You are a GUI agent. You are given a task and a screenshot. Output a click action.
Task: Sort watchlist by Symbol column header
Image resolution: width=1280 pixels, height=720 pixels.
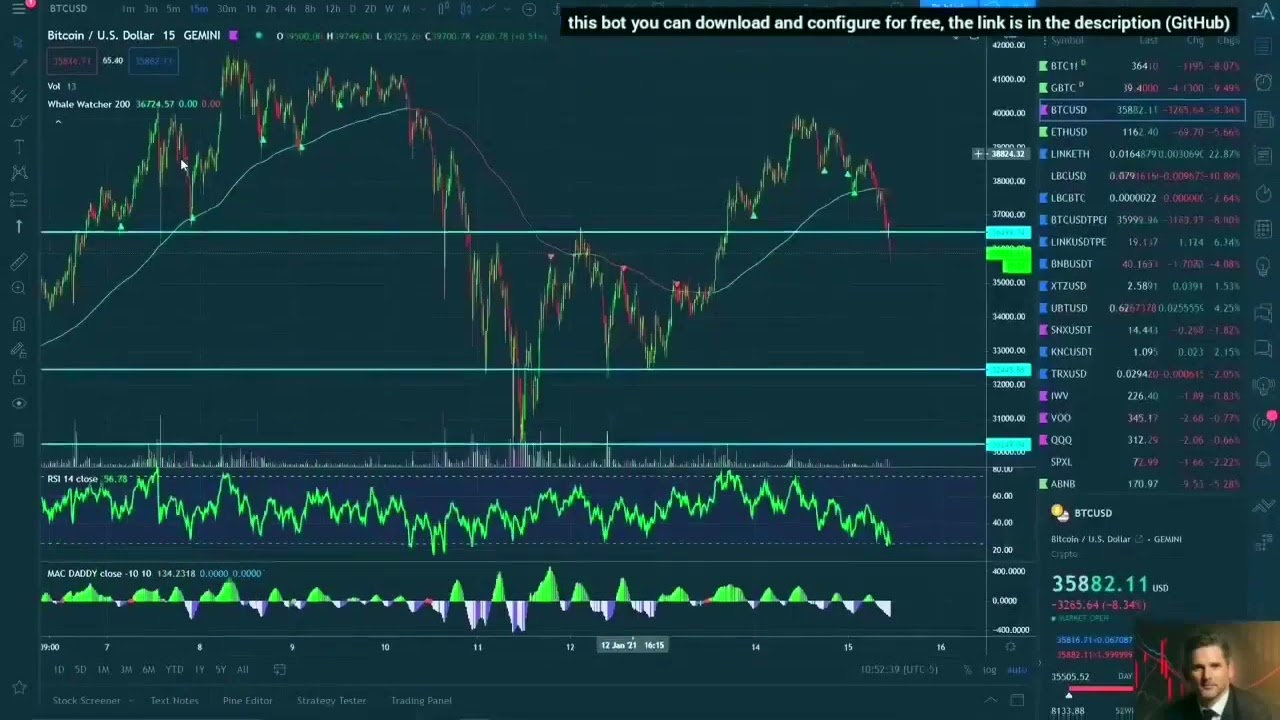pyautogui.click(x=1067, y=41)
